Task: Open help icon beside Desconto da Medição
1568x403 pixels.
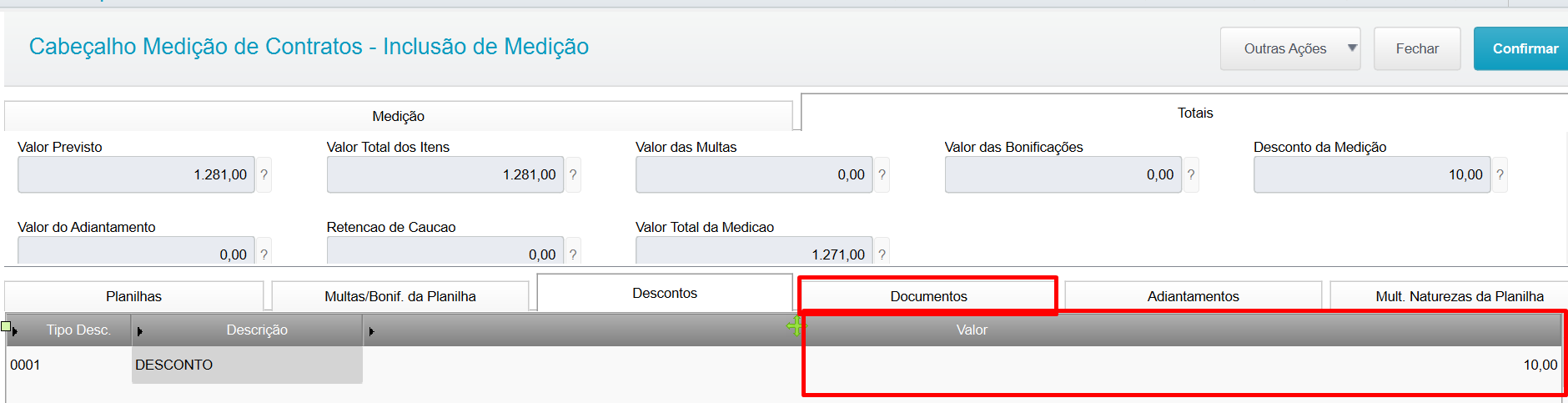Action: tap(1500, 174)
